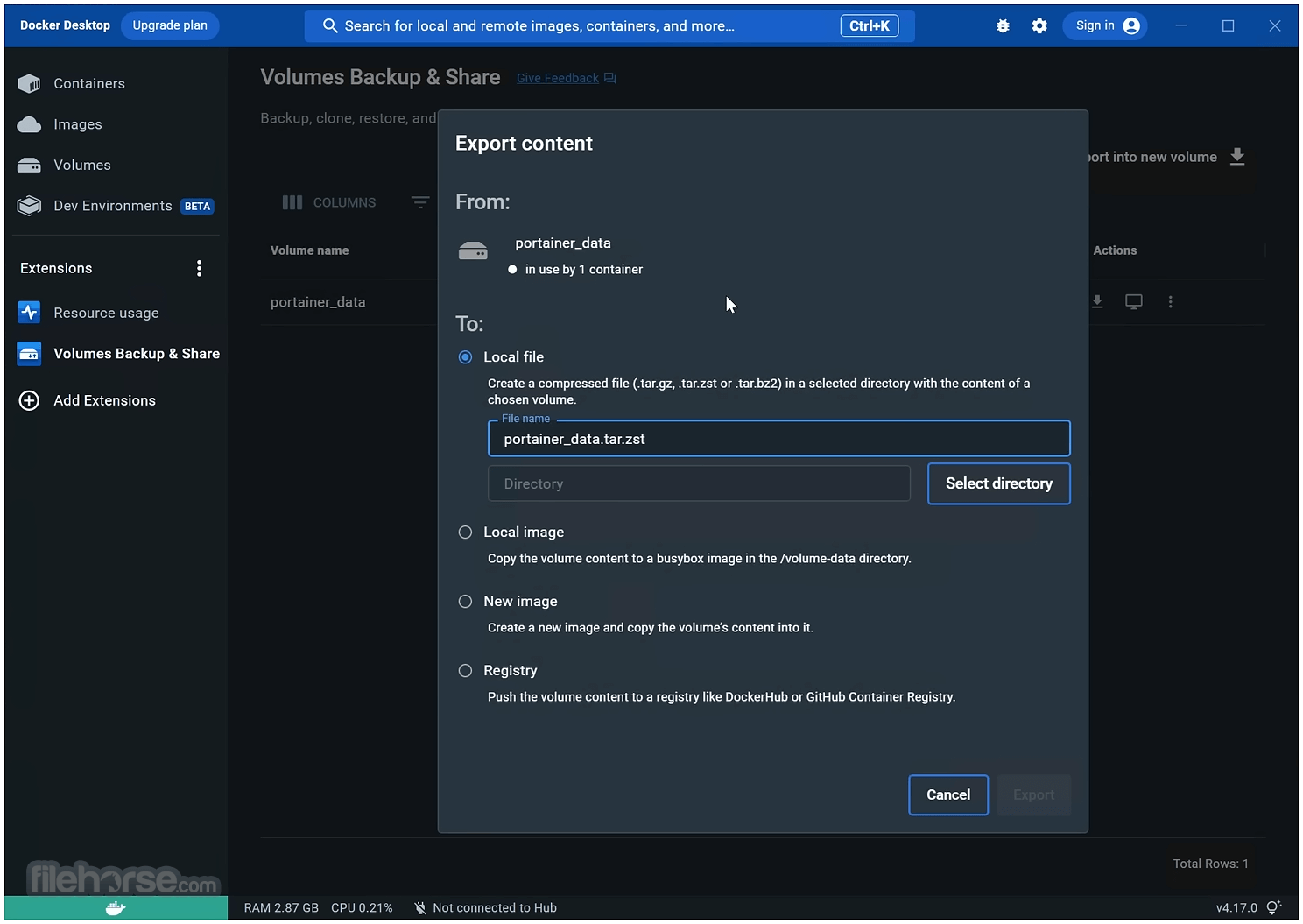
Task: Open the Containers section icon
Action: tap(29, 83)
